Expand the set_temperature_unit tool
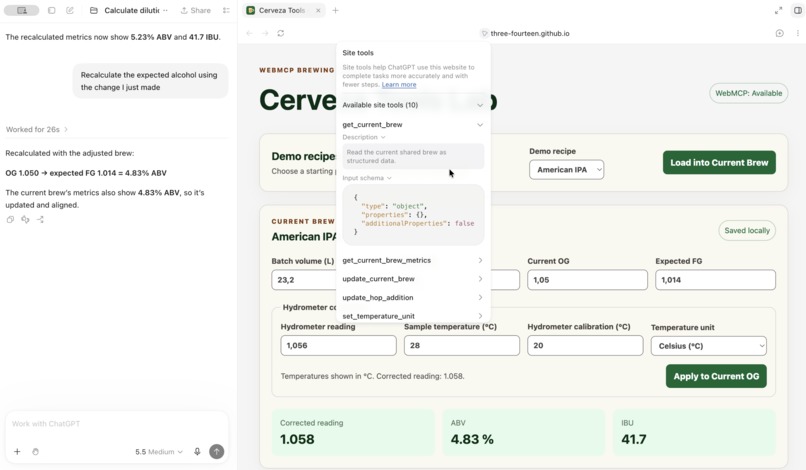The height and width of the screenshot is (470, 806). click(x=413, y=316)
